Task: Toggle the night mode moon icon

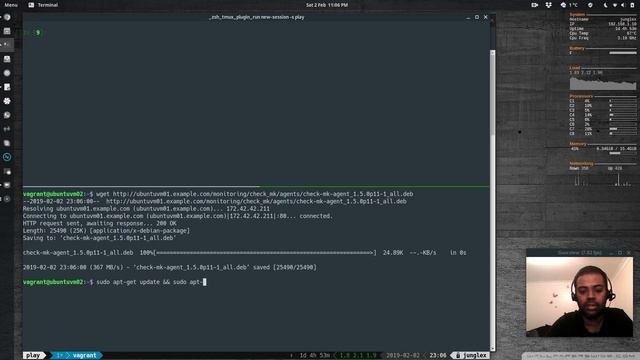Action: click(x=605, y=5)
